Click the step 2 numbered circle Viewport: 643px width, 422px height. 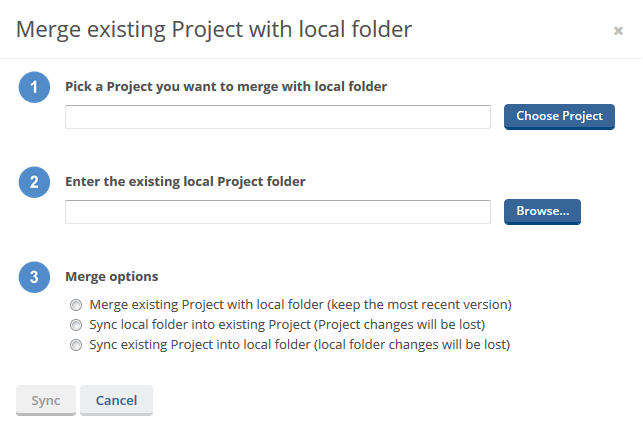pyautogui.click(x=34, y=182)
